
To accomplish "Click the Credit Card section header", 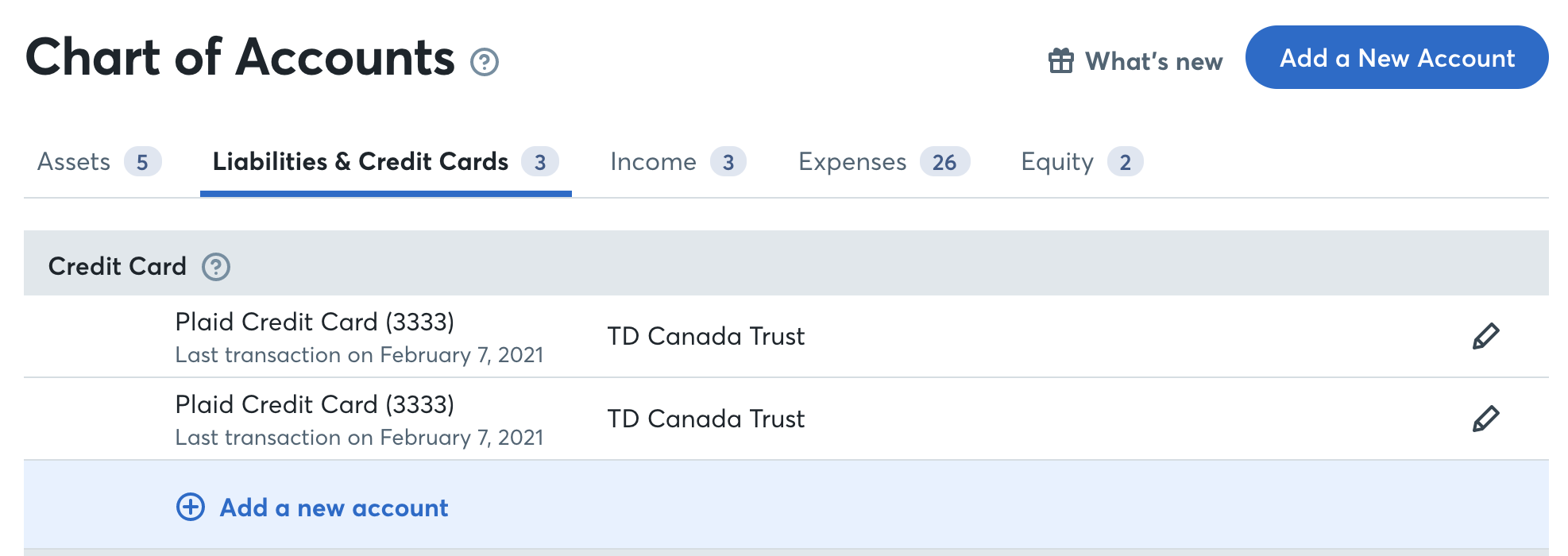I will (117, 266).
